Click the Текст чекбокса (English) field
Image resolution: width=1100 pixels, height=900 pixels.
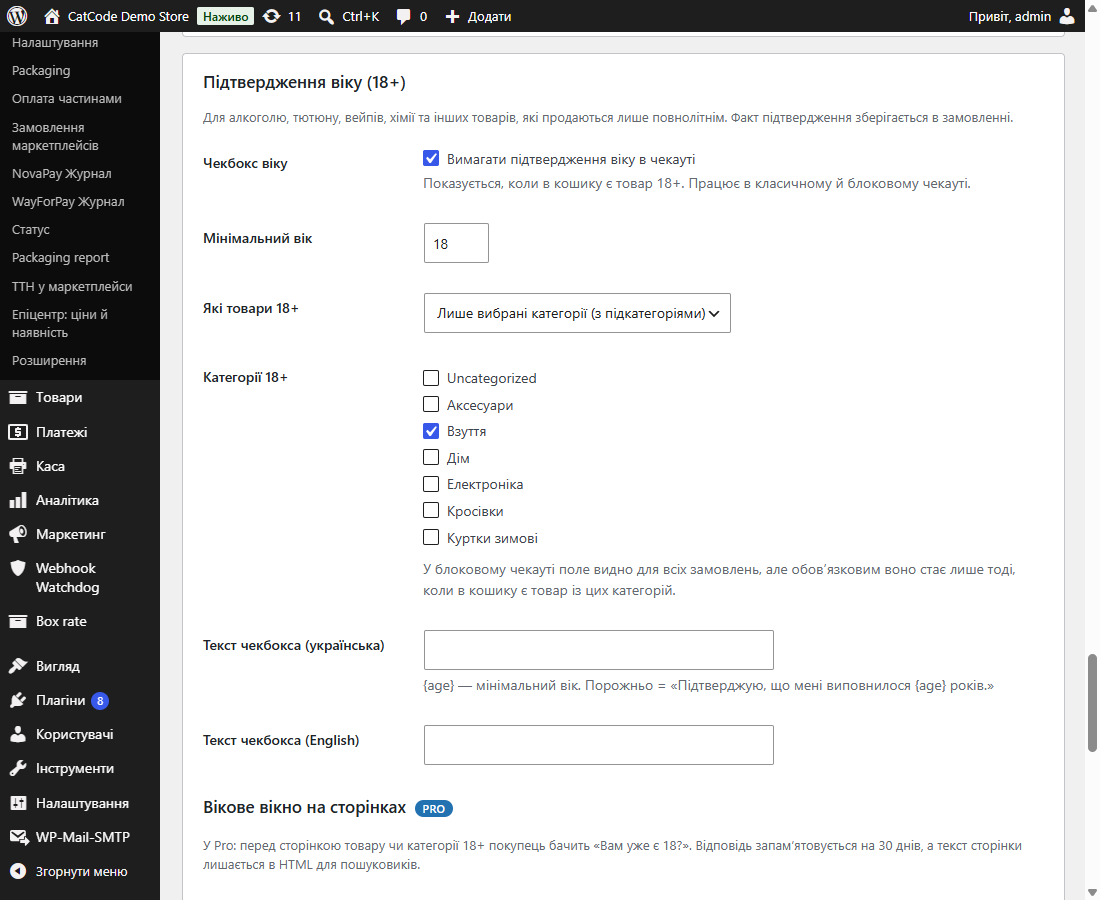(x=598, y=745)
